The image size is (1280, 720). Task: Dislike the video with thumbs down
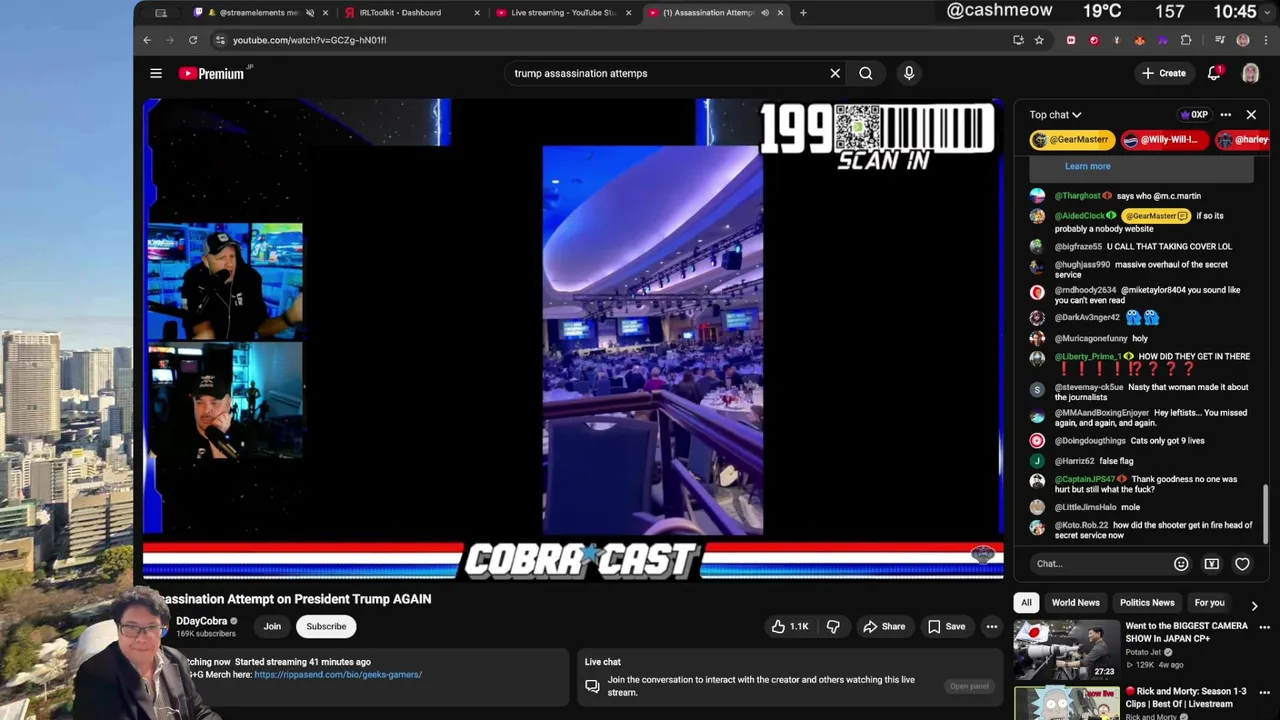pos(833,627)
